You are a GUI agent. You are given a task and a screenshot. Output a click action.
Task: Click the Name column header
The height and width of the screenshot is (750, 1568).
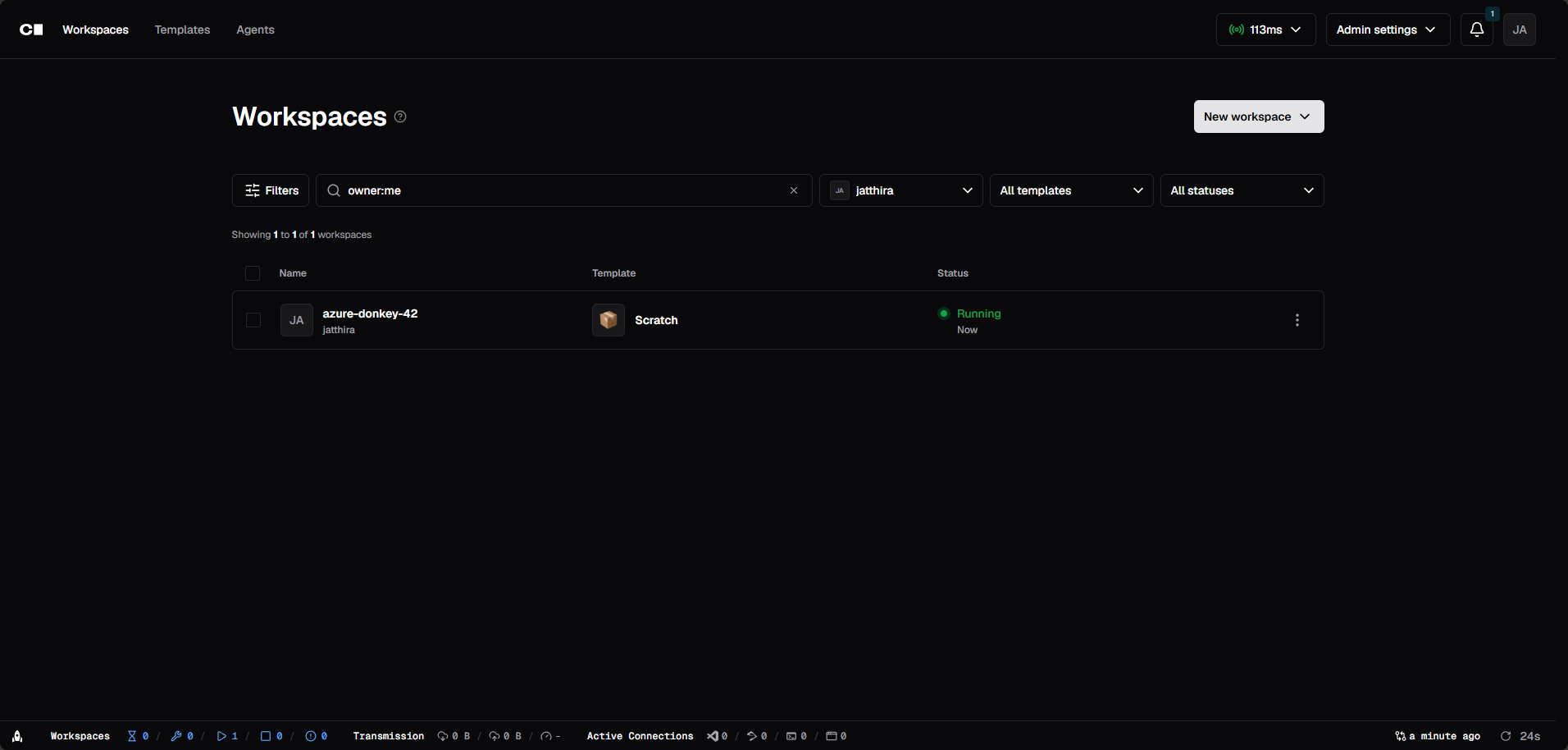click(293, 273)
